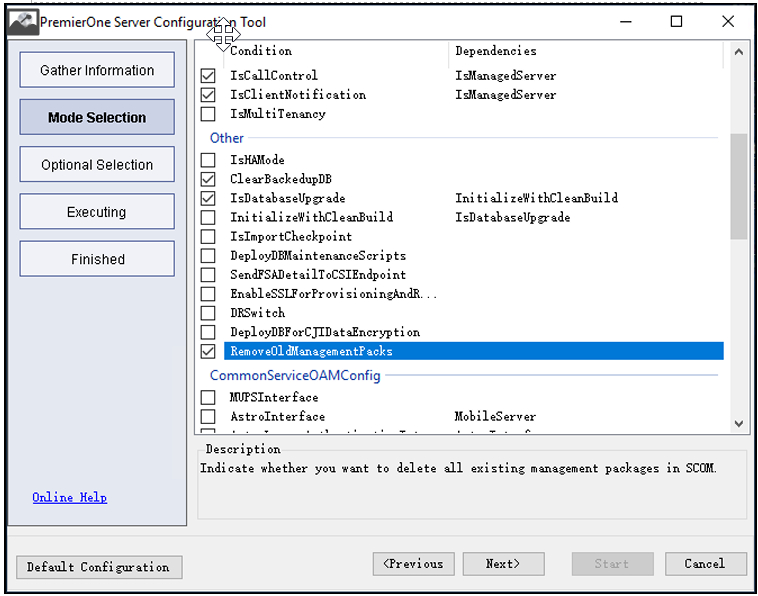Open the Optional Selection step
The width and height of the screenshot is (758, 596).
[97, 165]
